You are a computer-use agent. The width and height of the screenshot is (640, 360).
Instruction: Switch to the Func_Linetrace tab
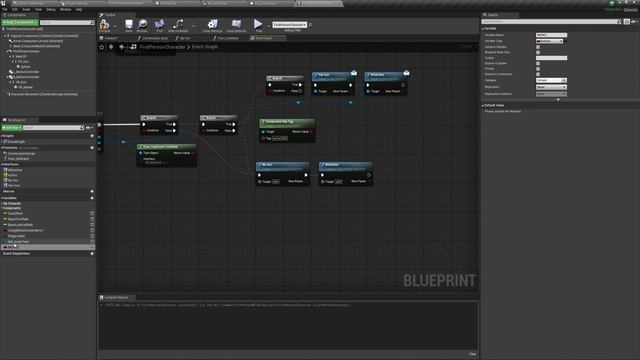[x=228, y=38]
